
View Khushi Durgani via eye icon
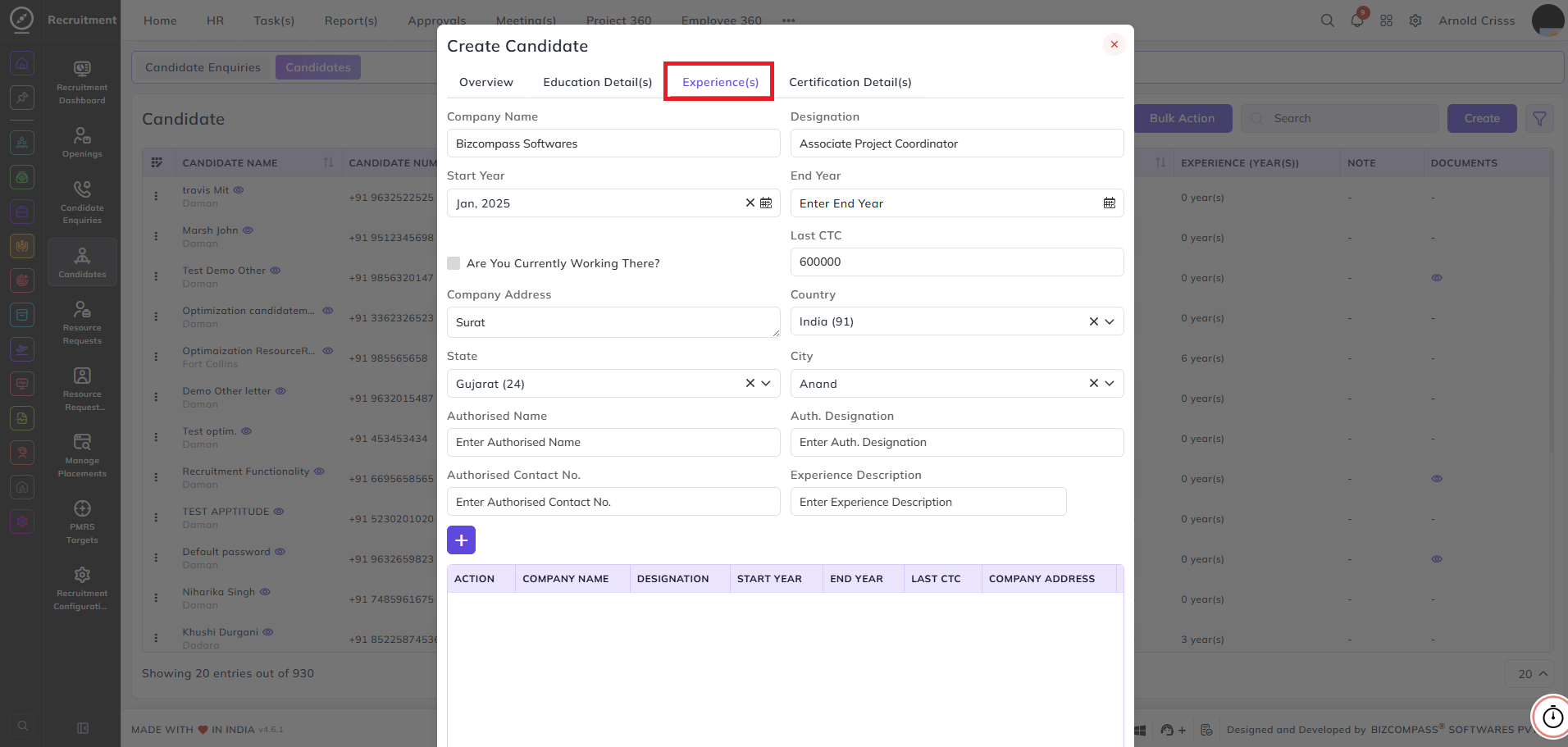[268, 632]
